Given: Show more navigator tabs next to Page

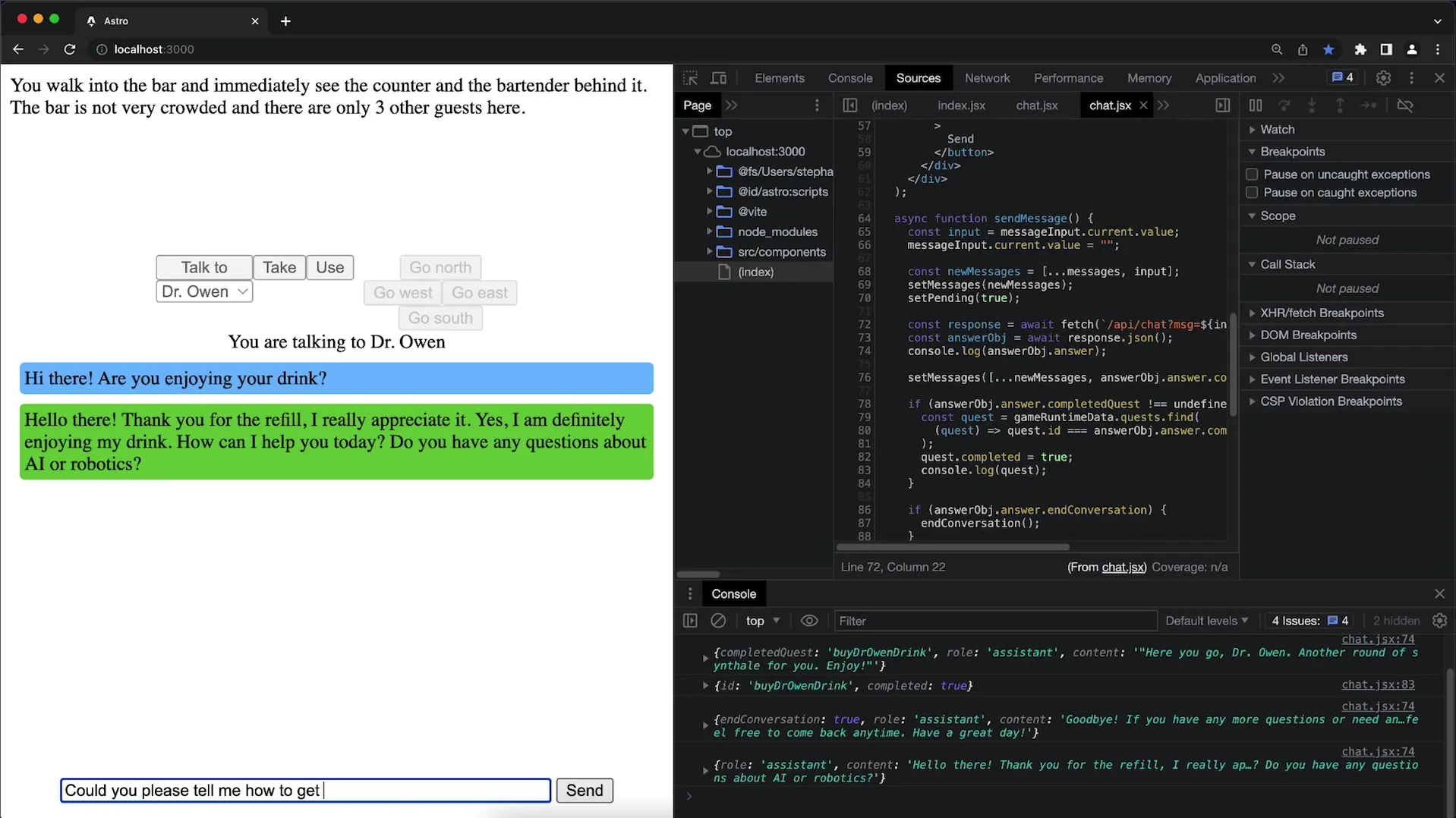Looking at the screenshot, I should [732, 105].
